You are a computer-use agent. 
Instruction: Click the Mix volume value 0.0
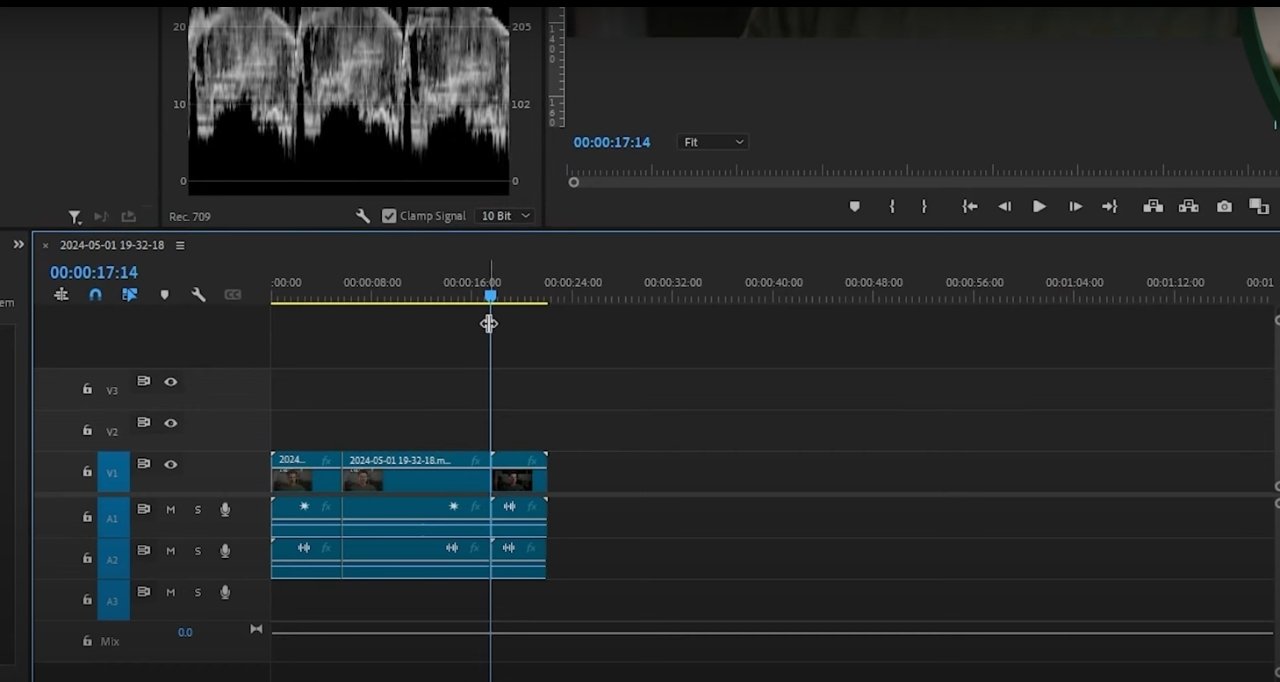(x=185, y=632)
